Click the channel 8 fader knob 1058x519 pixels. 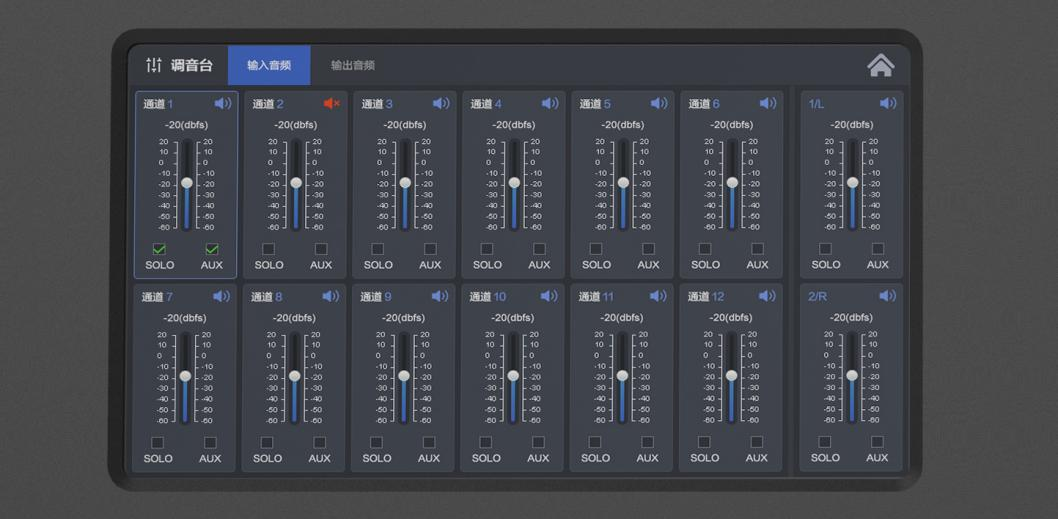click(x=295, y=376)
